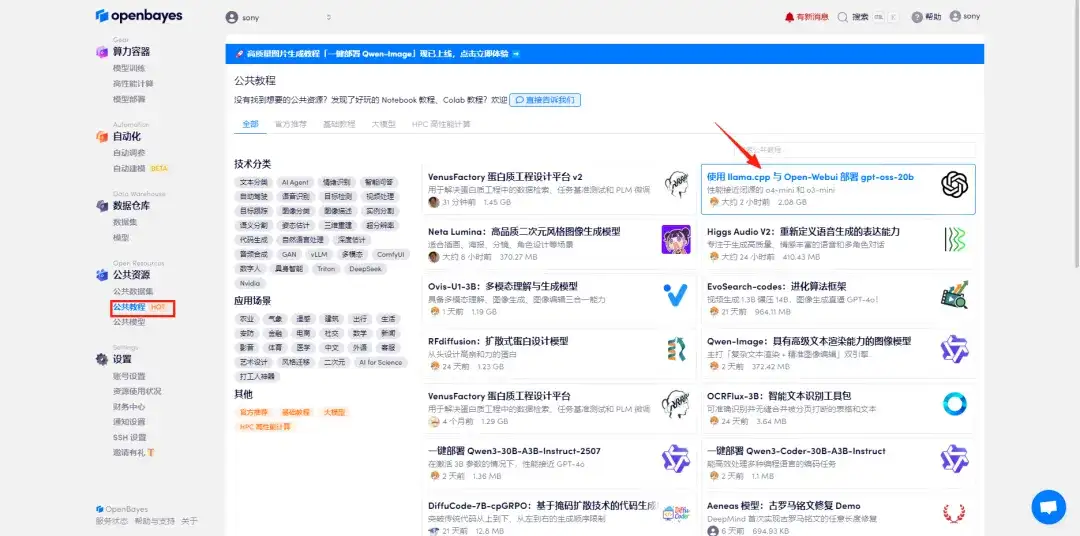
Task: Click the tutorial search input field
Action: click(855, 150)
